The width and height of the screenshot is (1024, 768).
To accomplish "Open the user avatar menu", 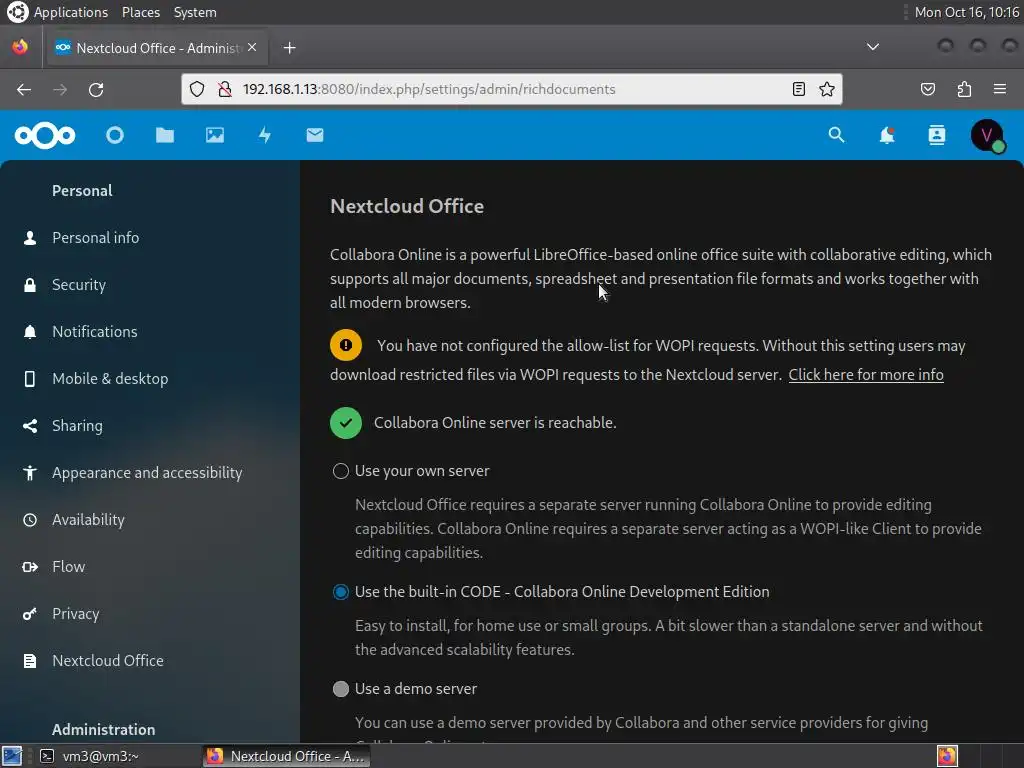I will tap(987, 135).
